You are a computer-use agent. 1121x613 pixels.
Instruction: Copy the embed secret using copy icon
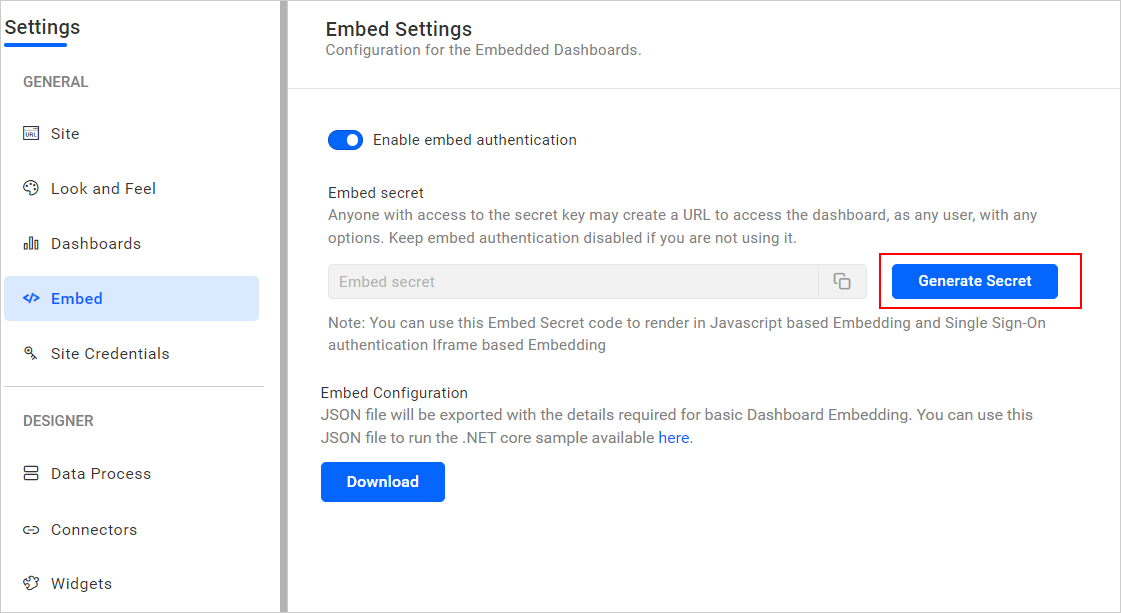tap(842, 282)
